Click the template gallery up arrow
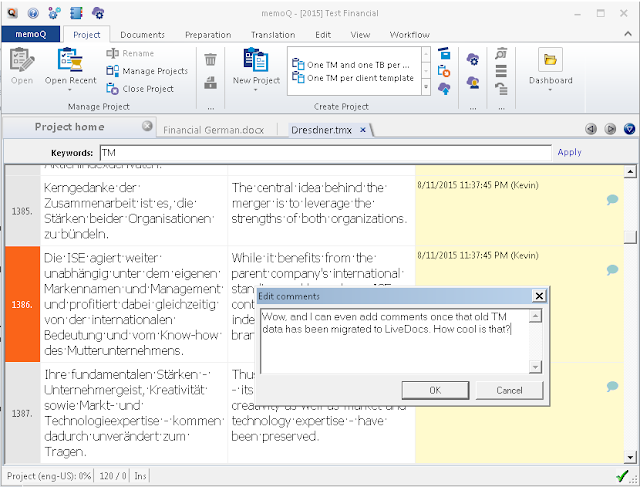Screen dimensions: 640x487 click(426, 54)
